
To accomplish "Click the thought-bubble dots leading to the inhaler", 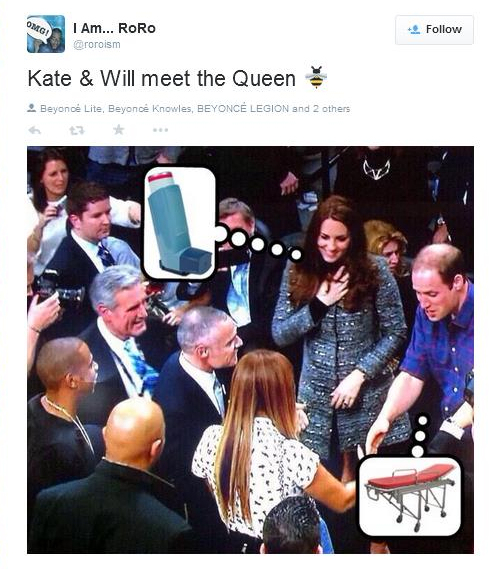I will click(x=258, y=243).
